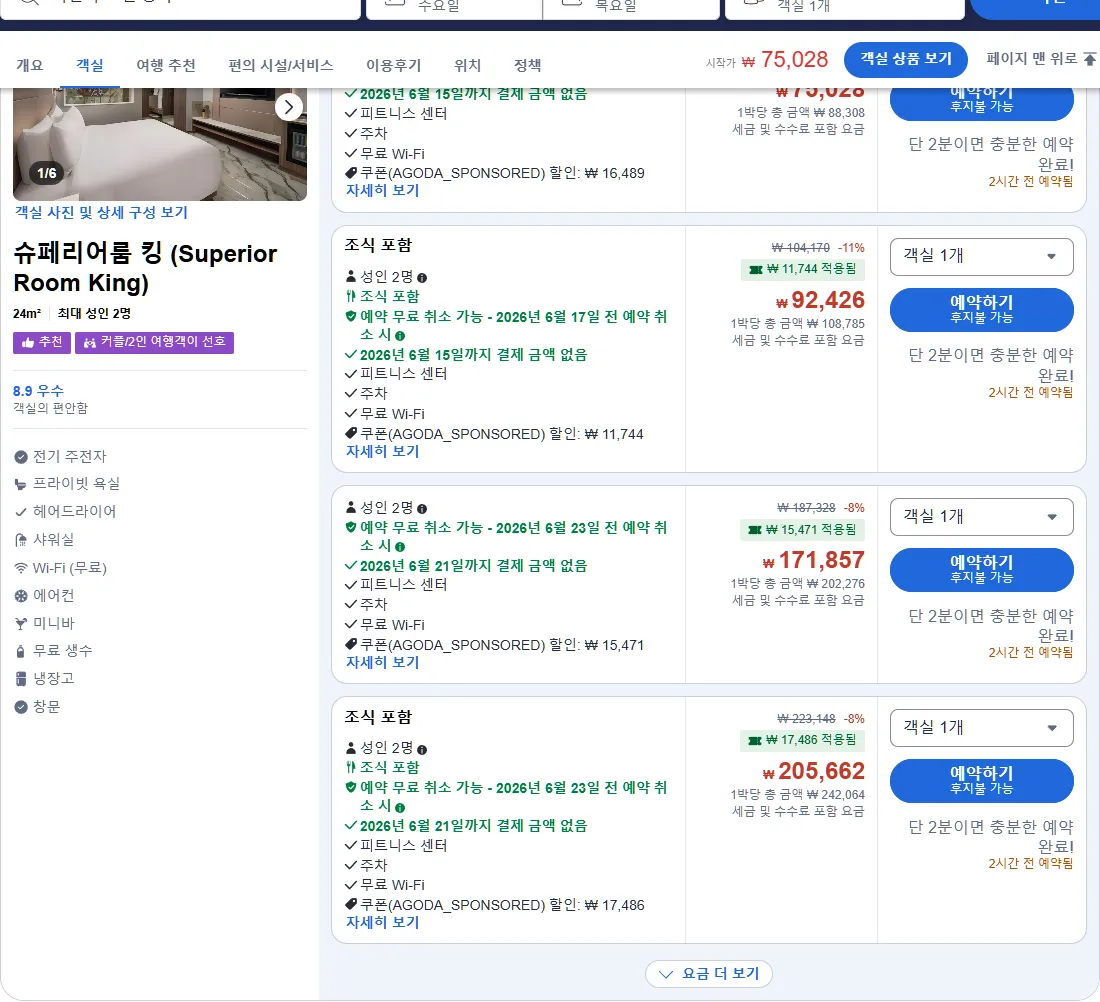
Task: Open the 개요 tab
Action: [x=29, y=65]
